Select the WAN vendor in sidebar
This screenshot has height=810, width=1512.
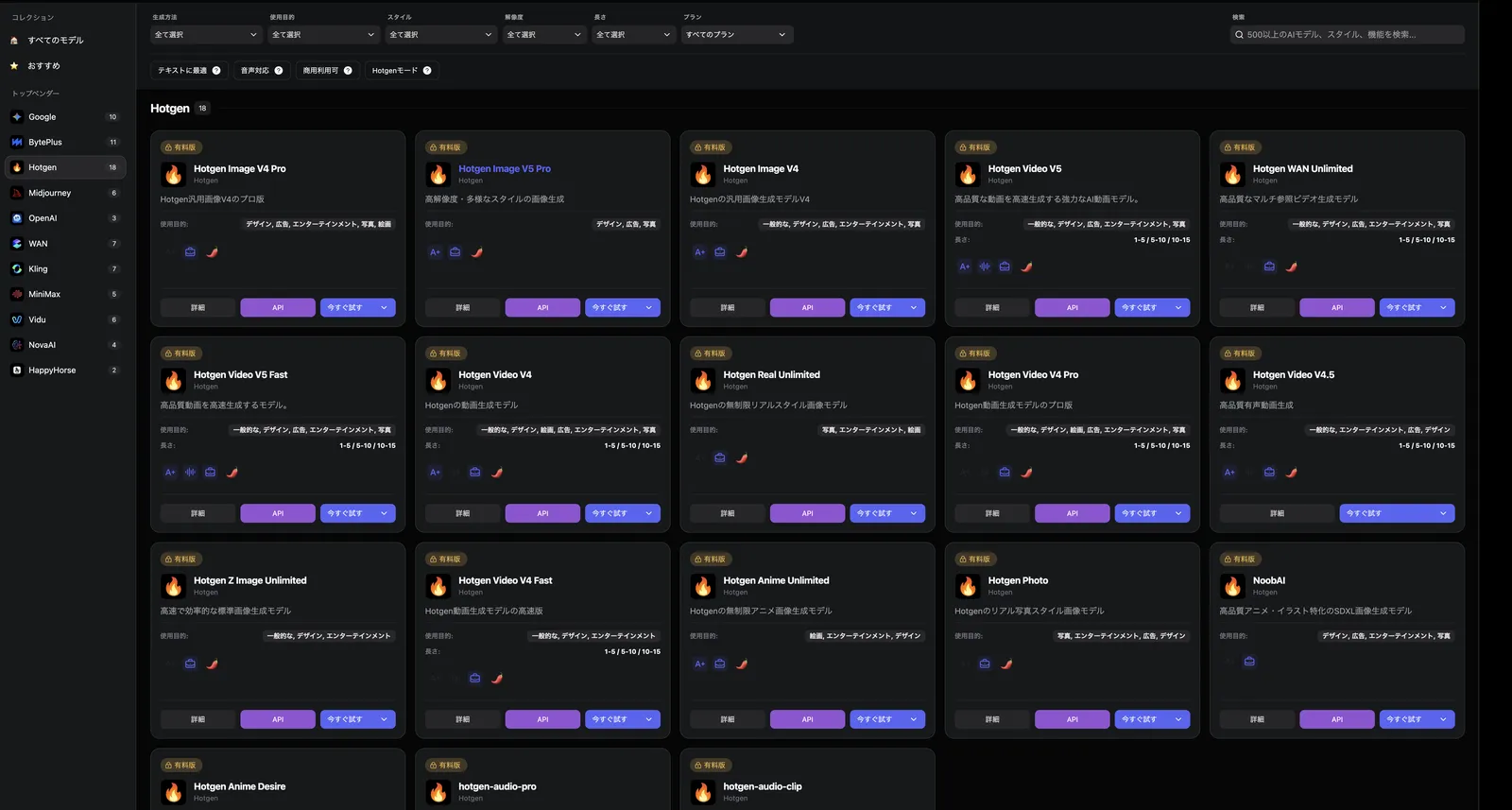coord(66,244)
